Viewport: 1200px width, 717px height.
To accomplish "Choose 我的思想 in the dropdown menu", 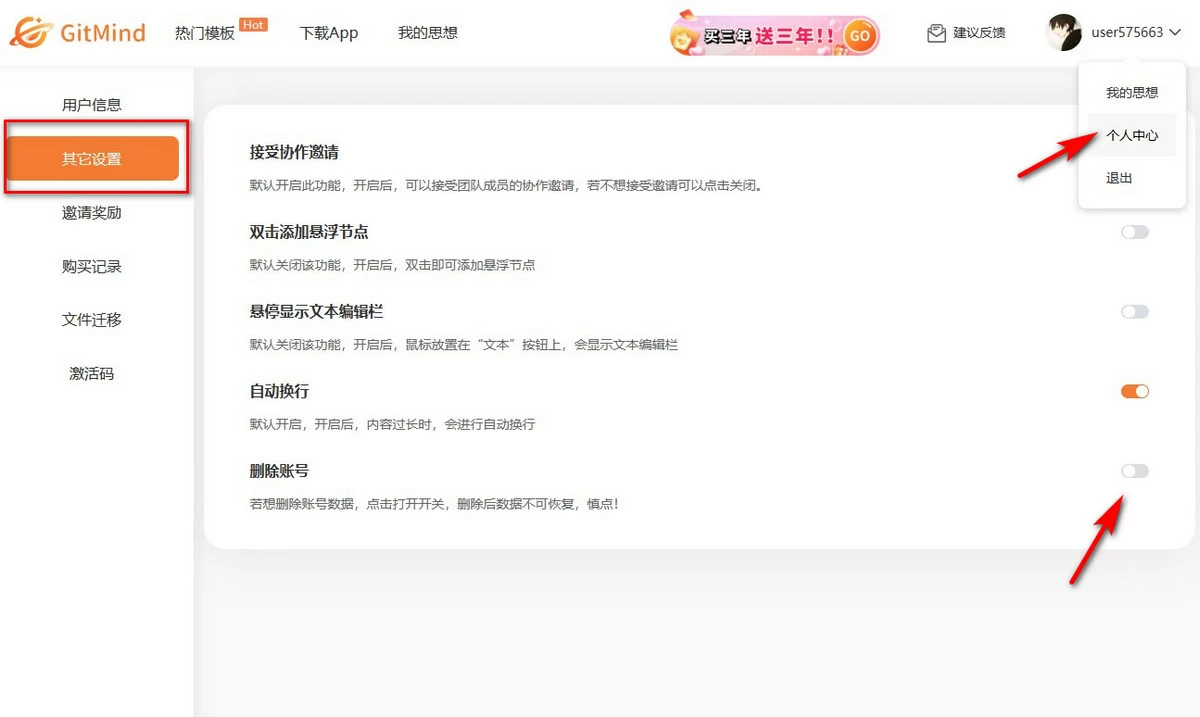I will click(1132, 93).
